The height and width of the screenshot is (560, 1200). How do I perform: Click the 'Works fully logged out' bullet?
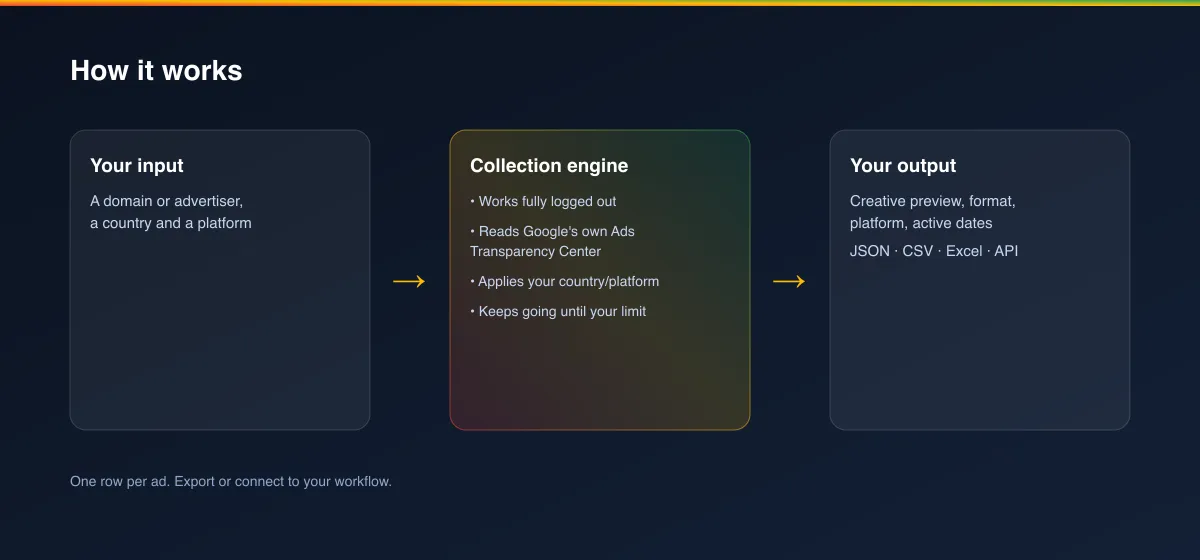pos(543,201)
